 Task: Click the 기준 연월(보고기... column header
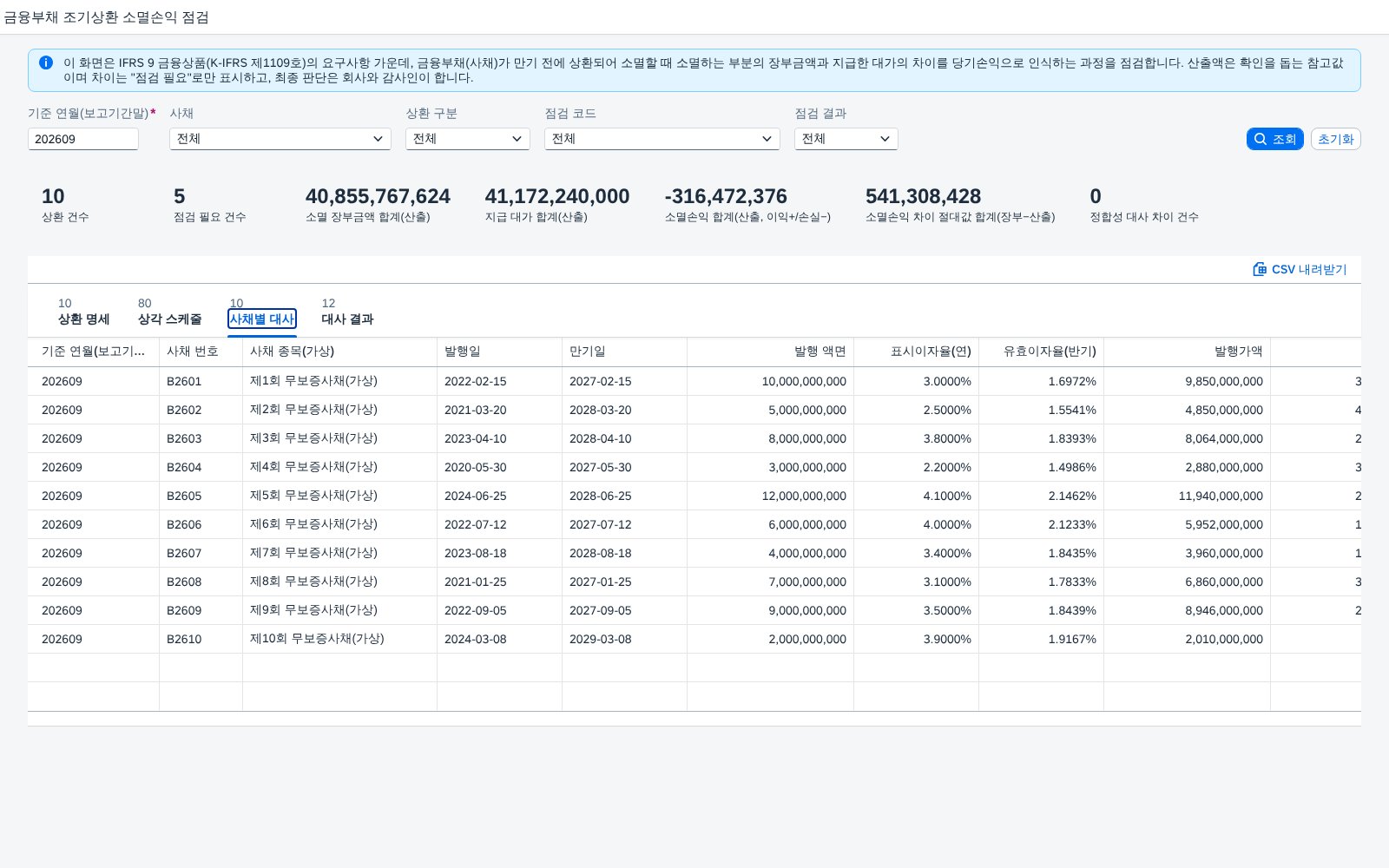click(x=93, y=352)
